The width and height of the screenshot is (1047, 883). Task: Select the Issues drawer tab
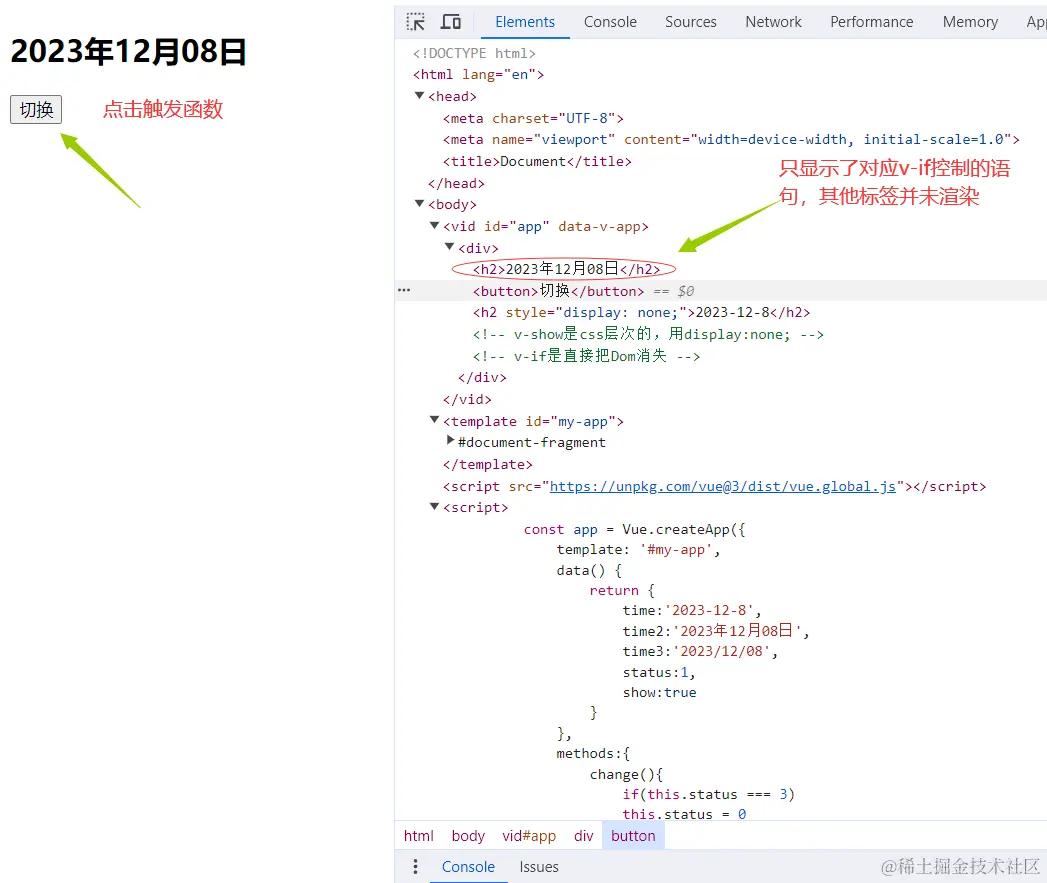[539, 866]
